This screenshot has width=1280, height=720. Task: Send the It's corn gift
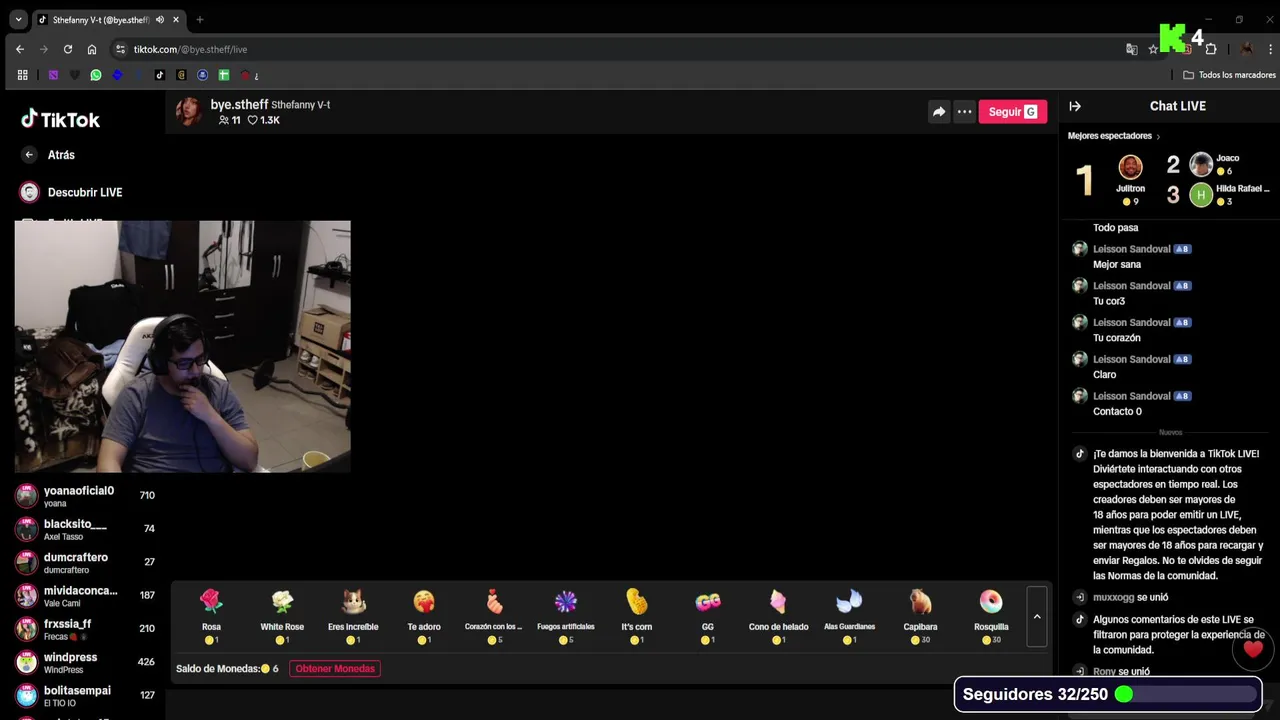pyautogui.click(x=637, y=616)
